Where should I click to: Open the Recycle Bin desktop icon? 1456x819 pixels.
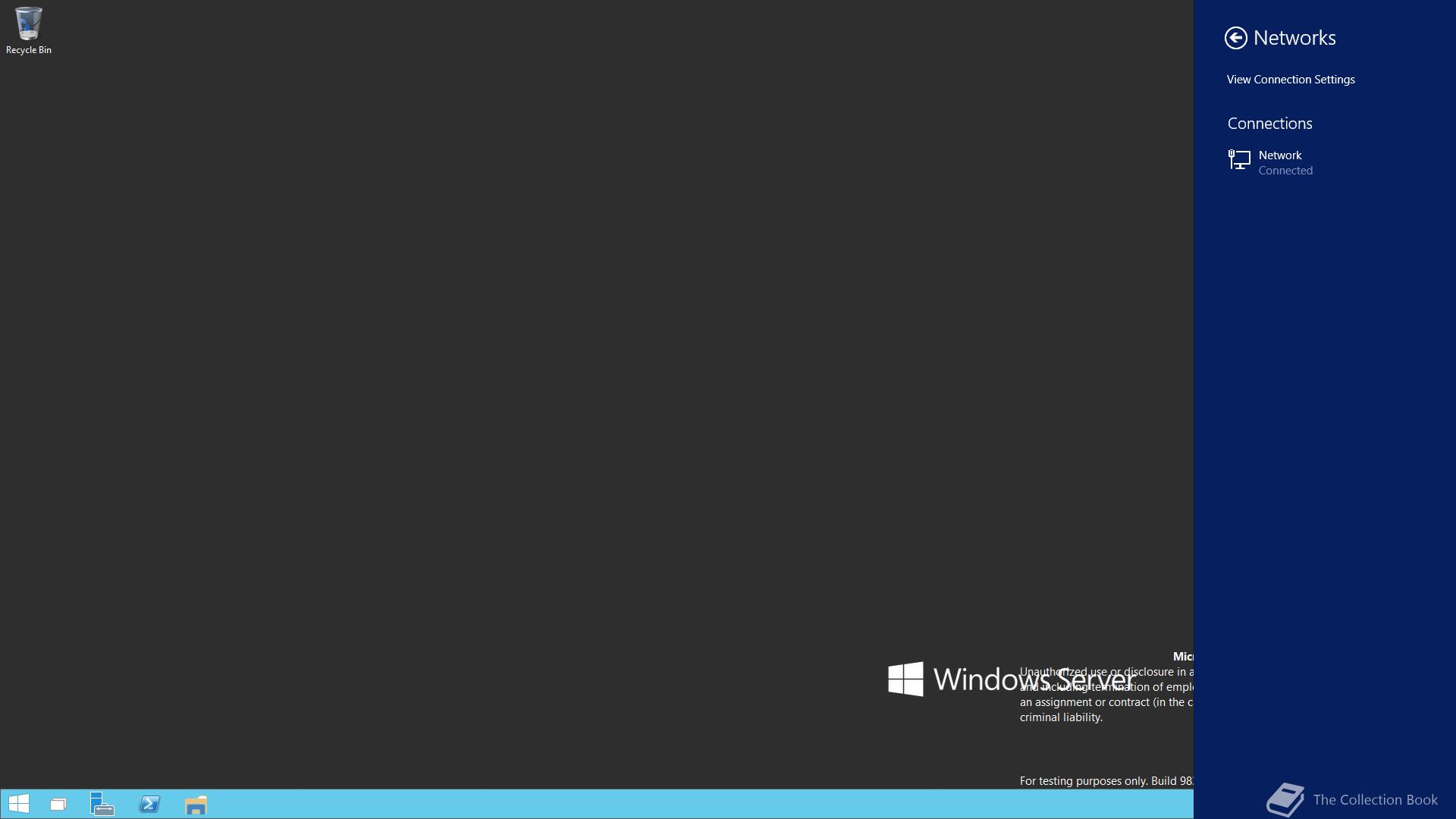coord(29,30)
